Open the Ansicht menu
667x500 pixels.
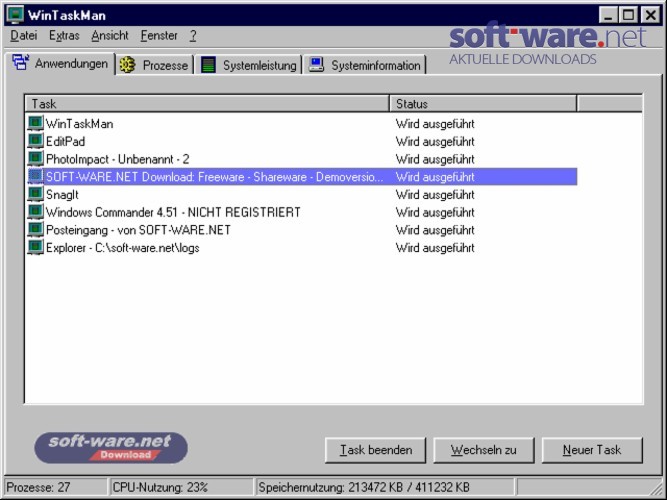(x=110, y=35)
